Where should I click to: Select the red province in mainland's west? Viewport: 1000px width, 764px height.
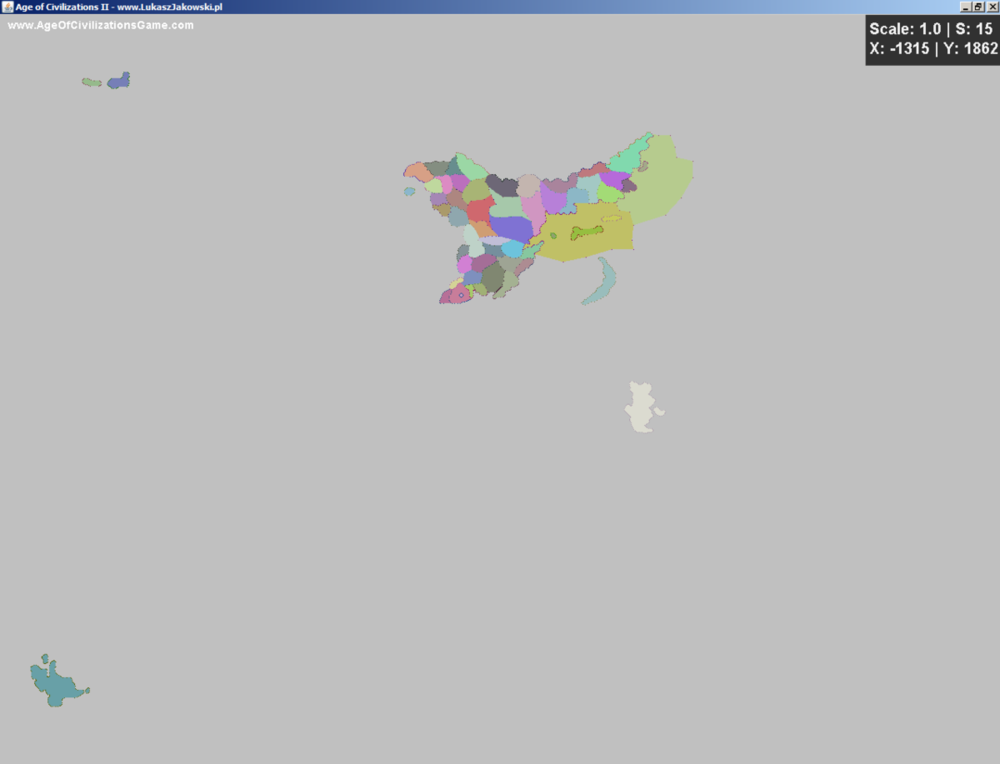coord(480,209)
